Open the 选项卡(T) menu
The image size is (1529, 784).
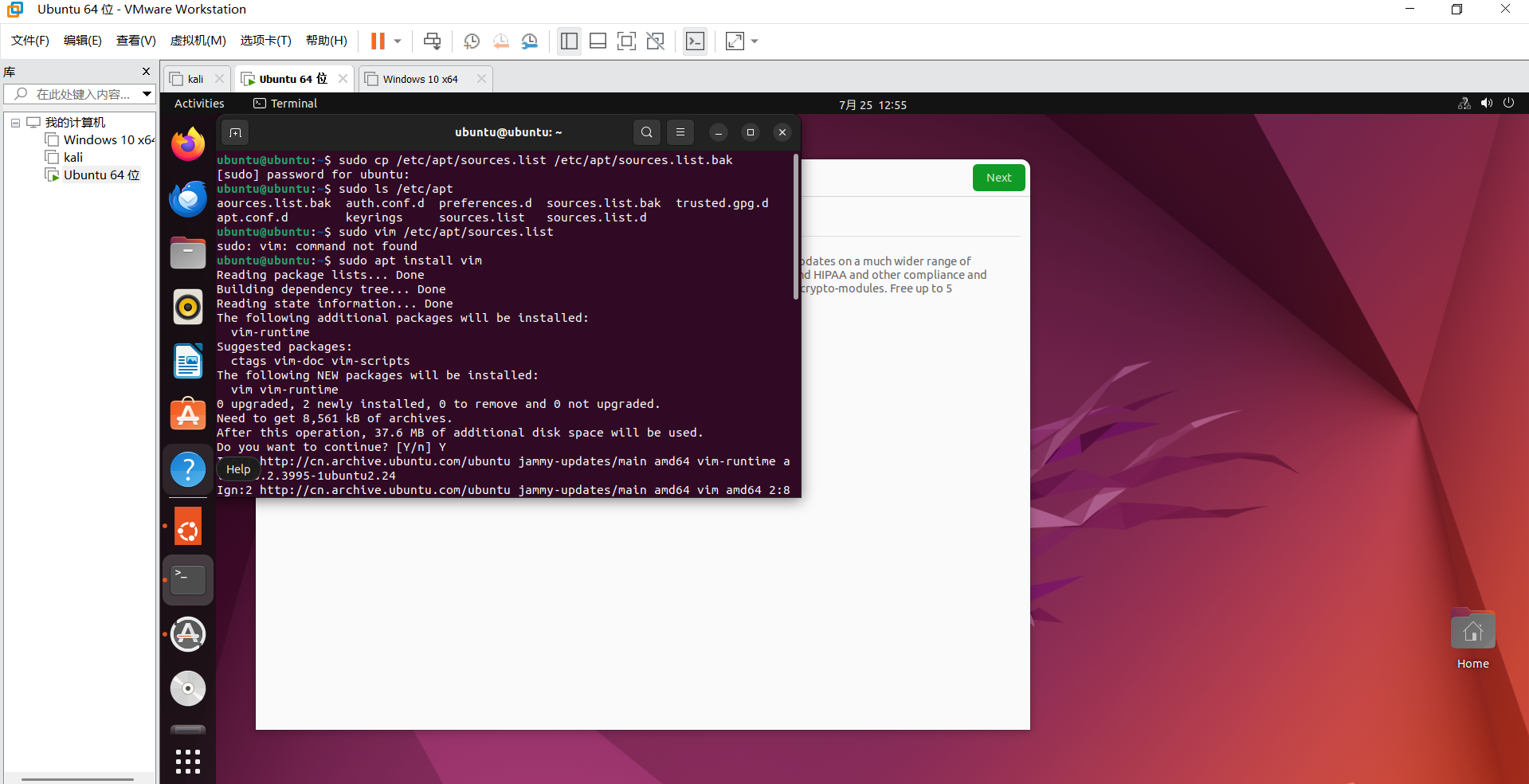266,41
